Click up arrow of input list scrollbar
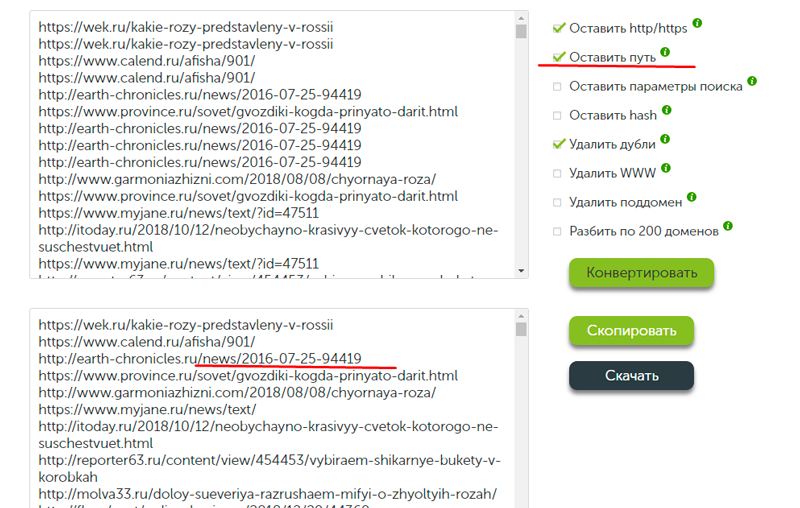The image size is (800, 508). (521, 18)
